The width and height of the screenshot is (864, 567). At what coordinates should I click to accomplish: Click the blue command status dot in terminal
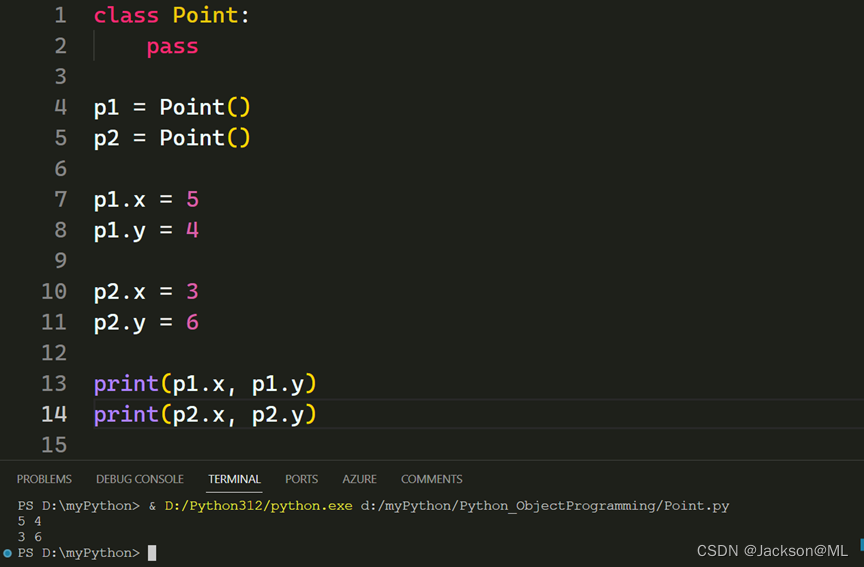(7, 553)
